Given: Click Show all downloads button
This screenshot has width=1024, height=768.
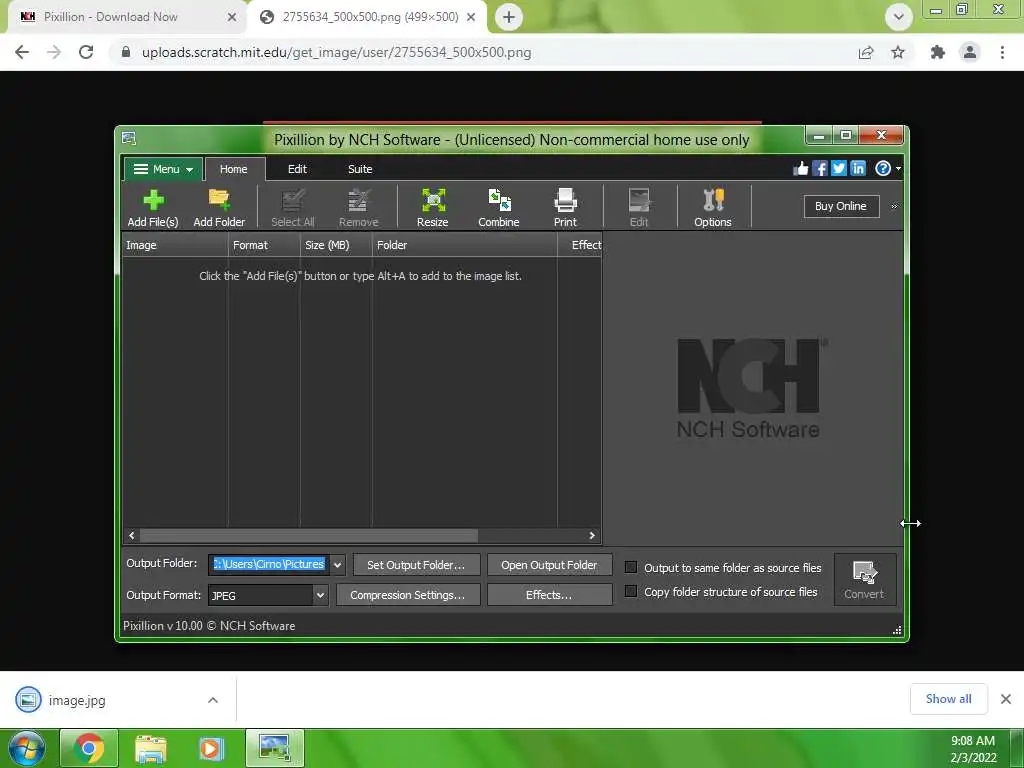Looking at the screenshot, I should (948, 699).
